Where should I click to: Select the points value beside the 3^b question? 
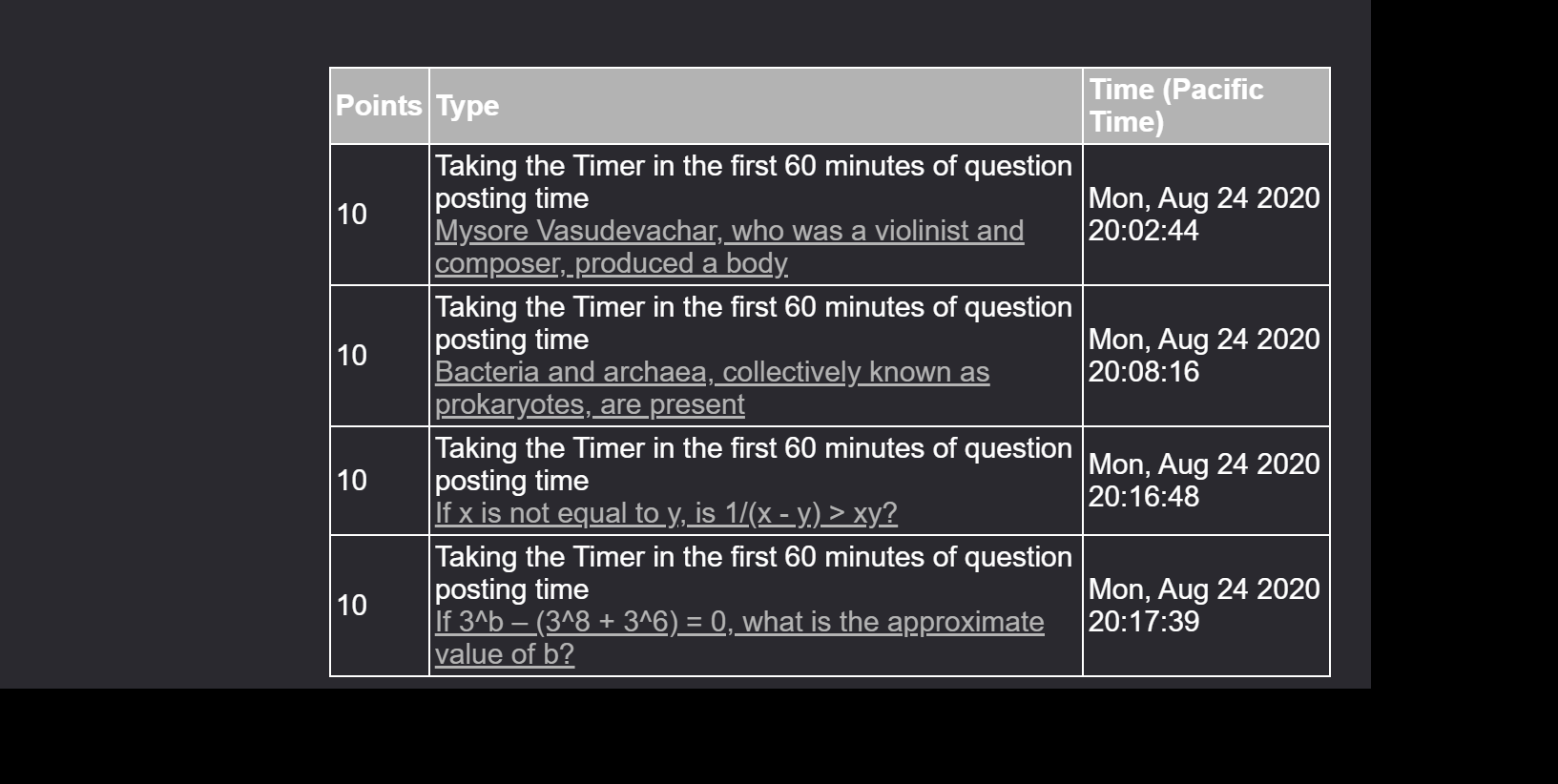(352, 606)
